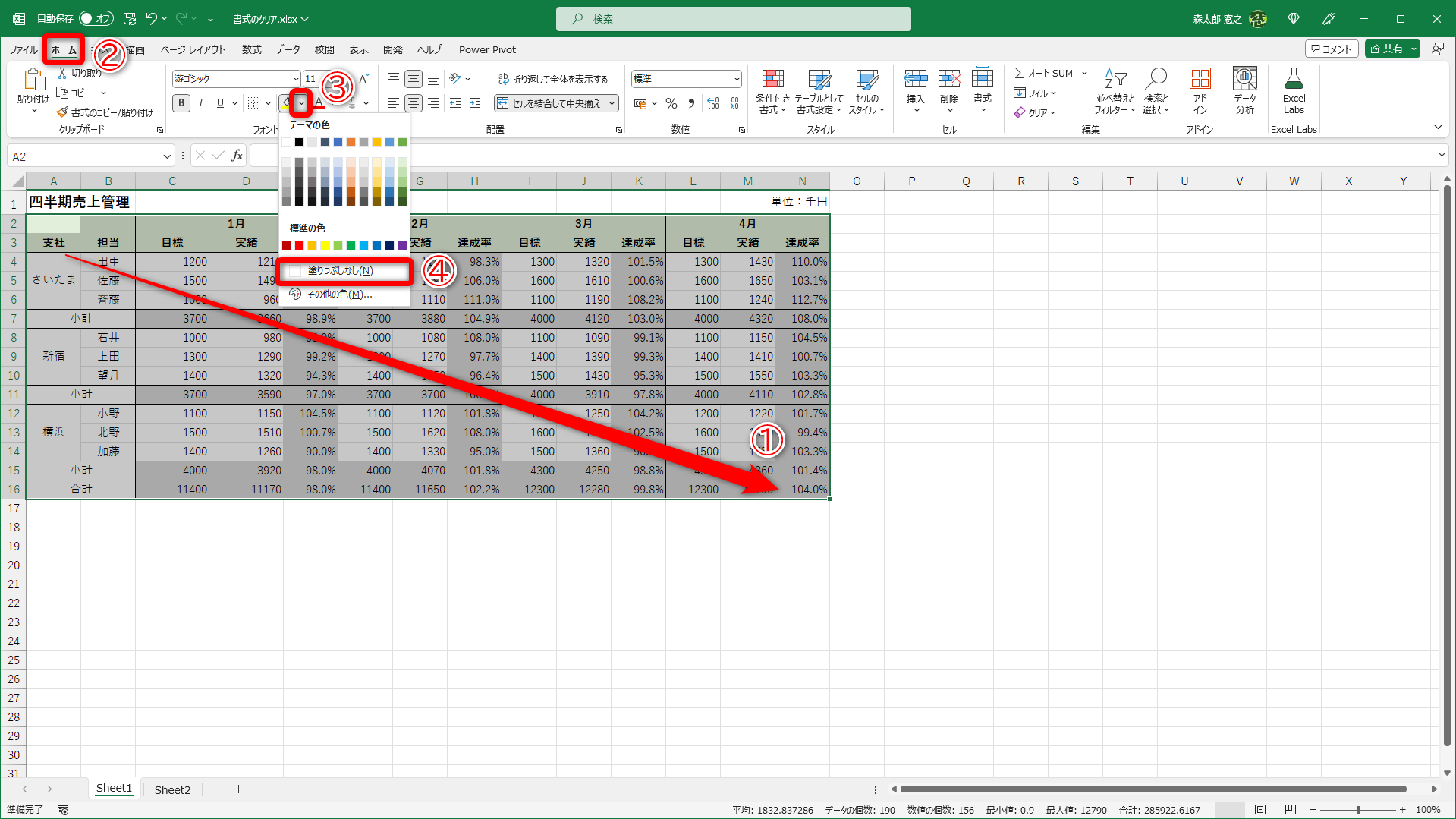Open the File (ファイル) tab

[x=24, y=49]
